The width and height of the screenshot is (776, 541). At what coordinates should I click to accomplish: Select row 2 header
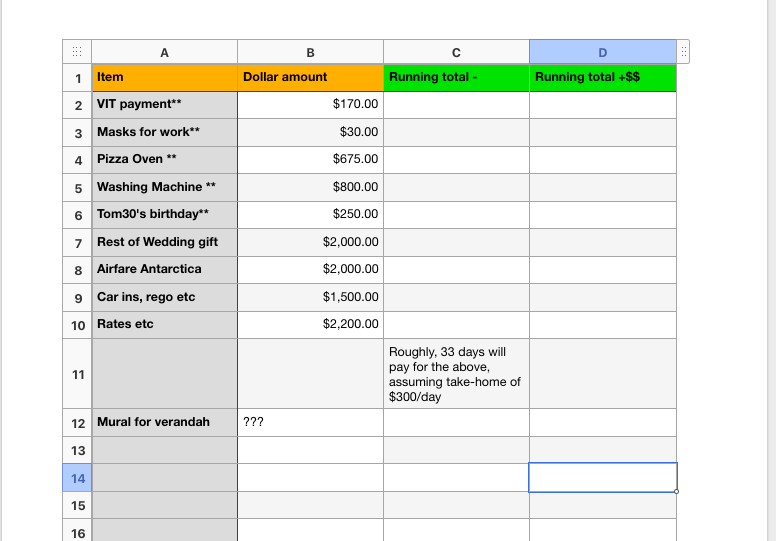[x=77, y=105]
